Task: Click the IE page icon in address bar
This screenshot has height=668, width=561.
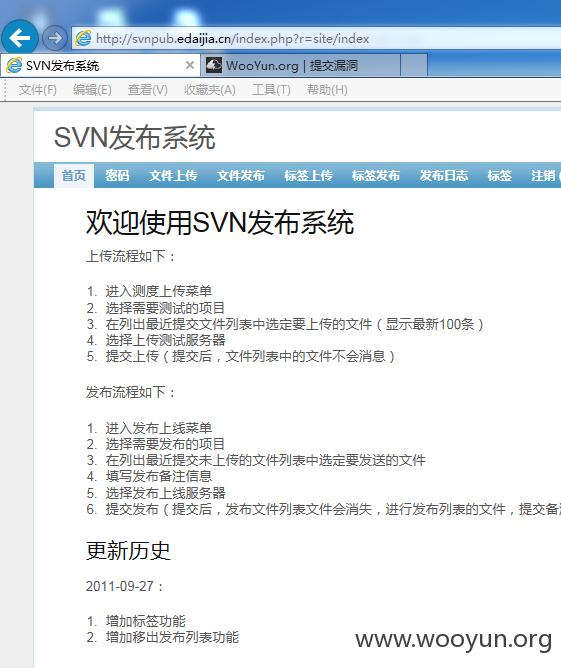Action: [83, 39]
